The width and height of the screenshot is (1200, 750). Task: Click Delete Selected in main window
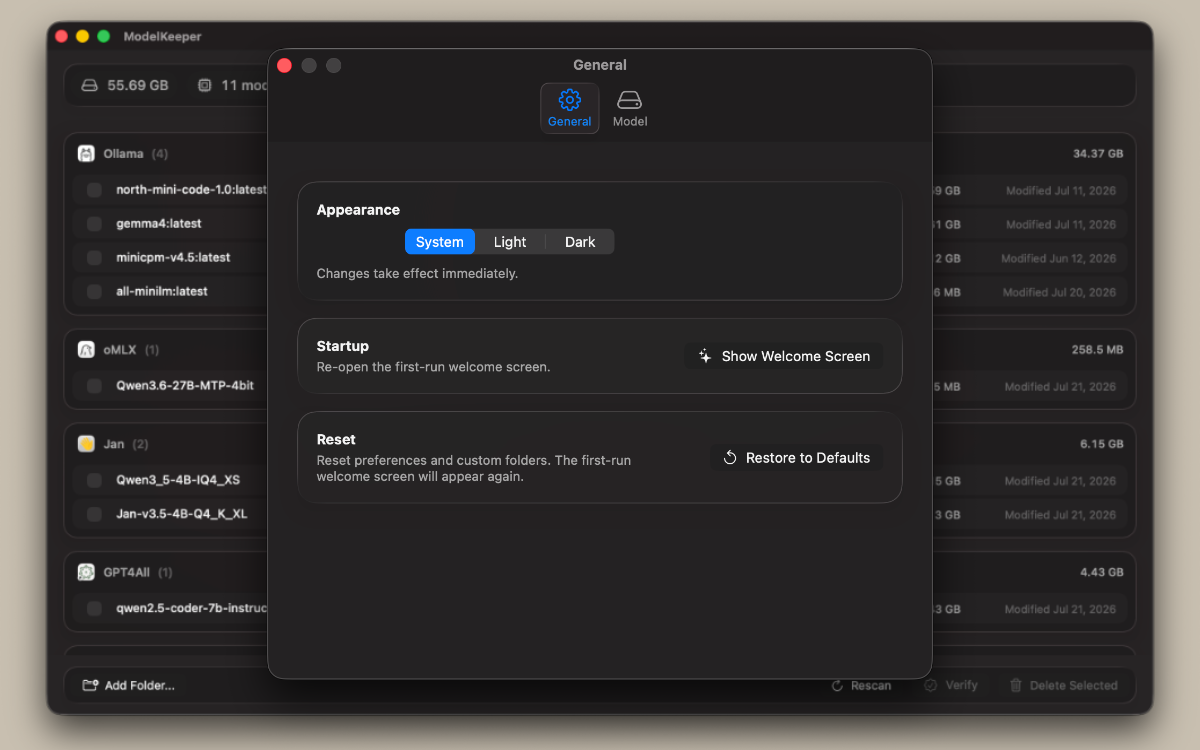[x=1063, y=686]
